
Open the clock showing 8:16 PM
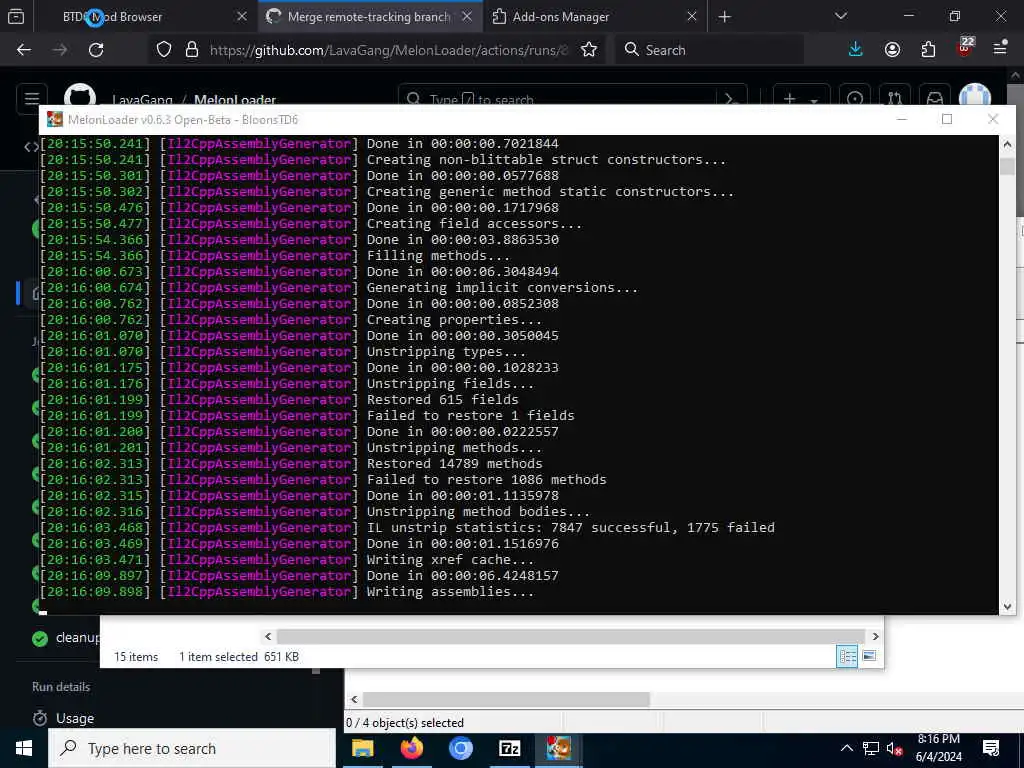tap(938, 748)
